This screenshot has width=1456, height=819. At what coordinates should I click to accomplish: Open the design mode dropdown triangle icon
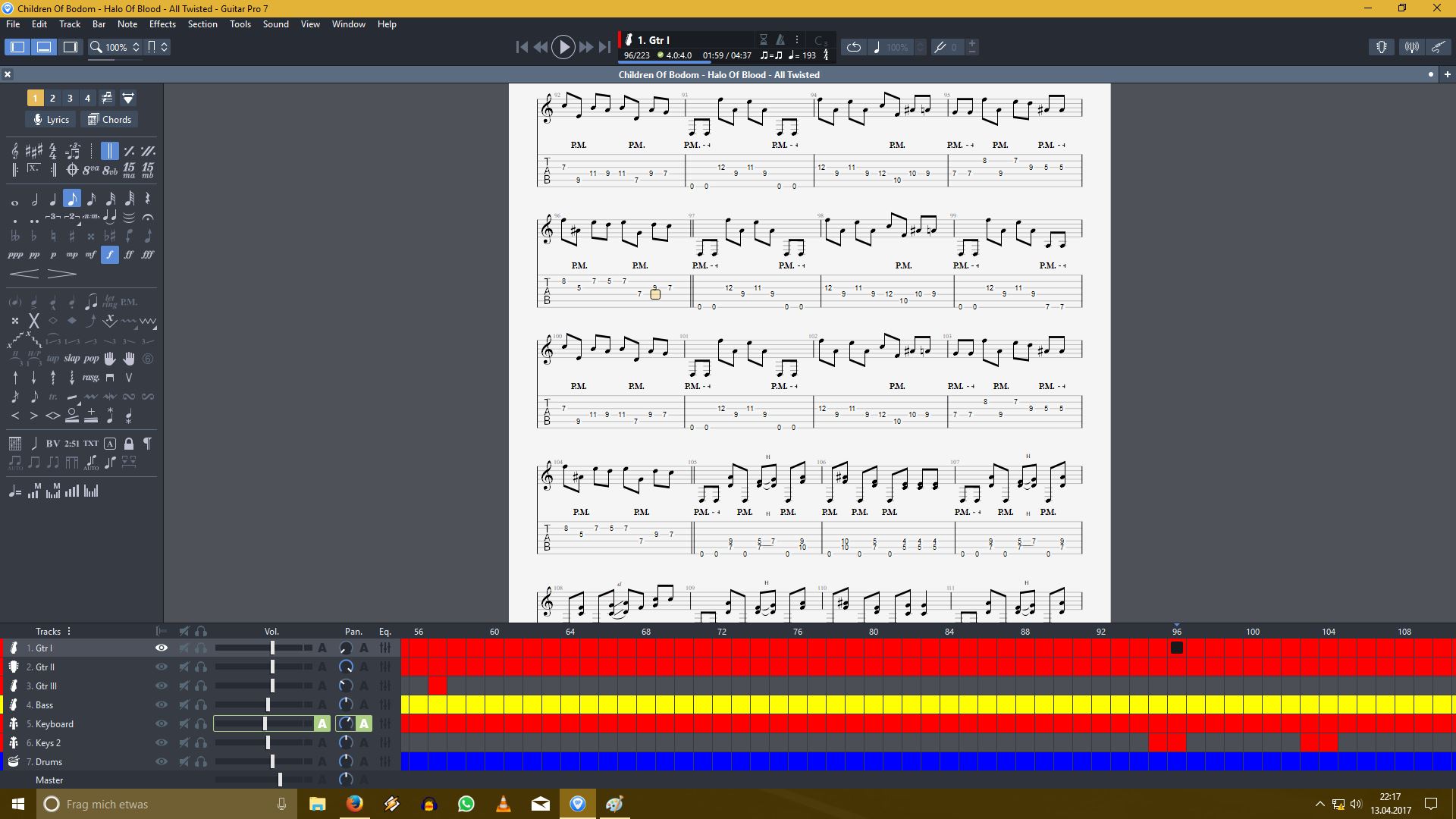point(128,98)
